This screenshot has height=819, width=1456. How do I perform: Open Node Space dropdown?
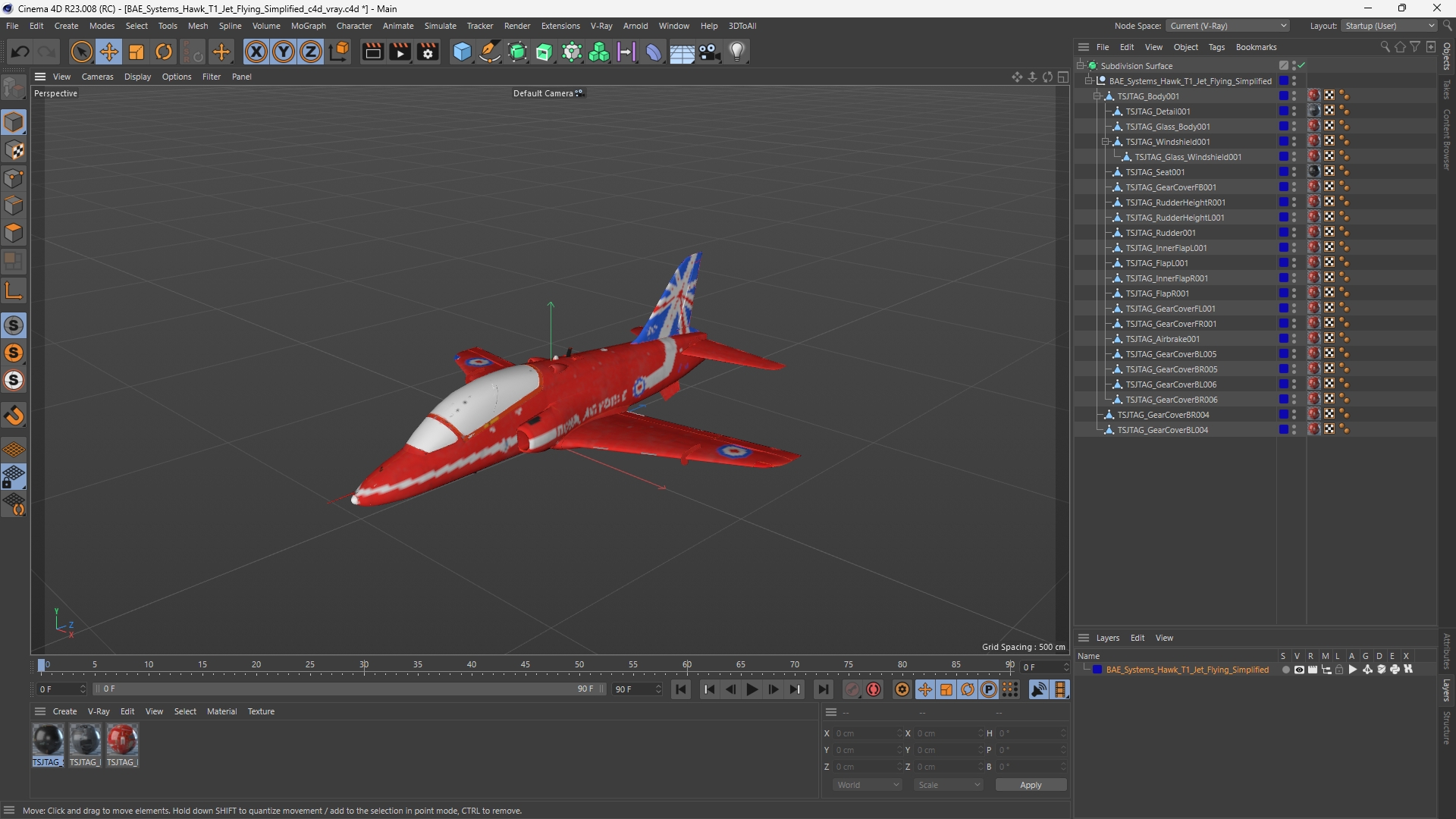[1228, 26]
